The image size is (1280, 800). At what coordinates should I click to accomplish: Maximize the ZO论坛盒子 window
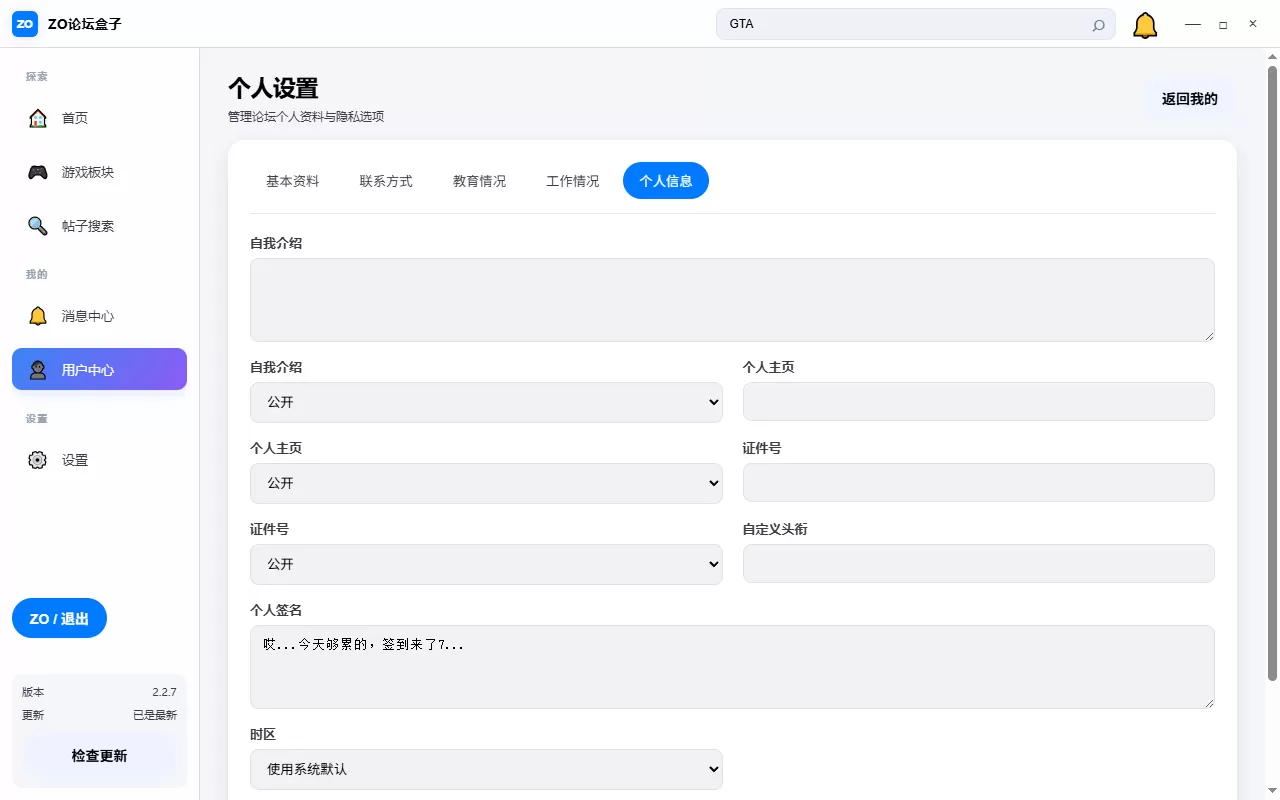pos(1223,24)
